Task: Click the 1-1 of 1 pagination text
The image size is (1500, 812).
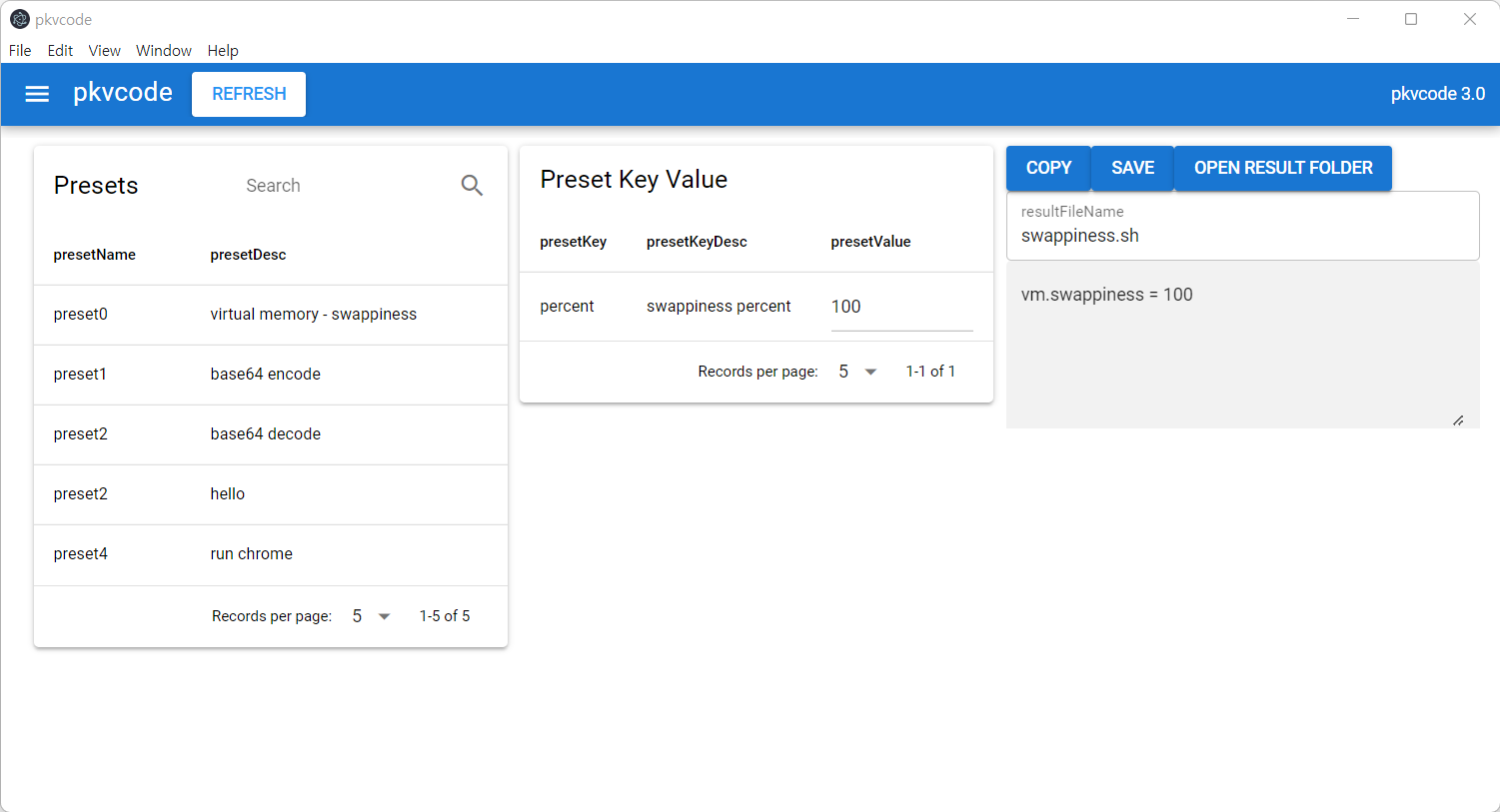Action: coord(930,372)
